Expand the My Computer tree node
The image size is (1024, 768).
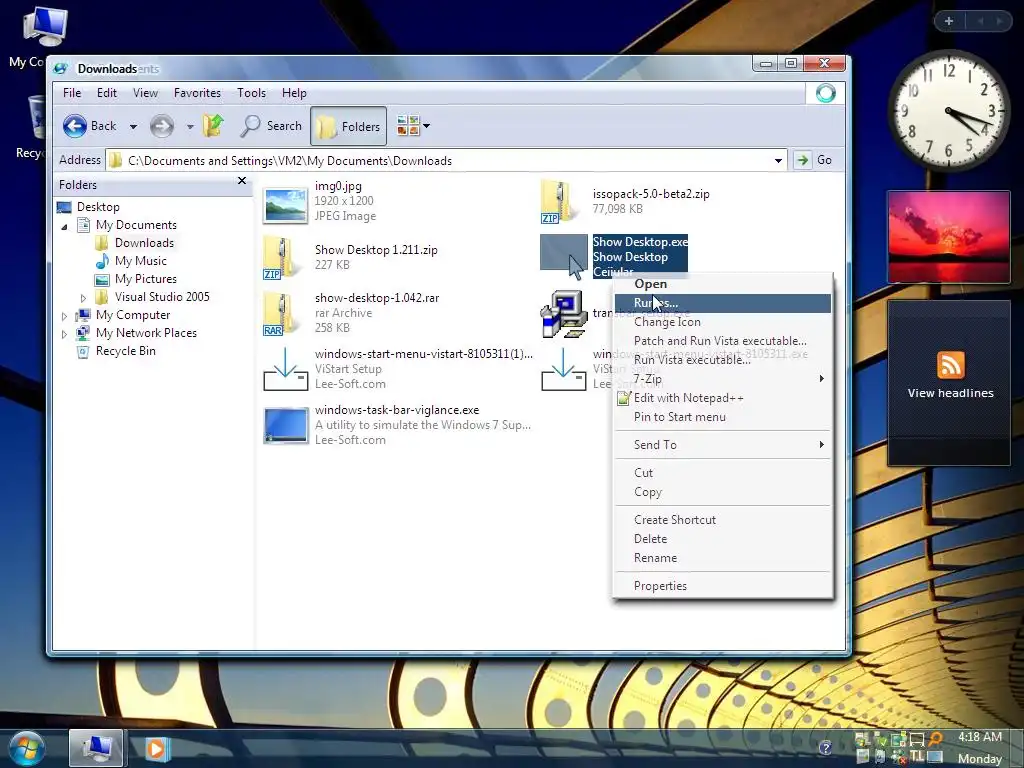tap(64, 316)
